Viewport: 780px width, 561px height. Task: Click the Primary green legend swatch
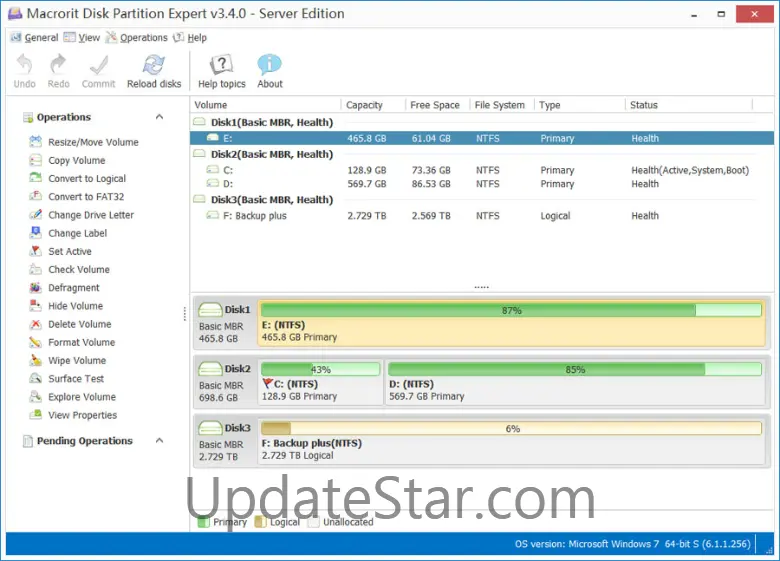tap(203, 522)
